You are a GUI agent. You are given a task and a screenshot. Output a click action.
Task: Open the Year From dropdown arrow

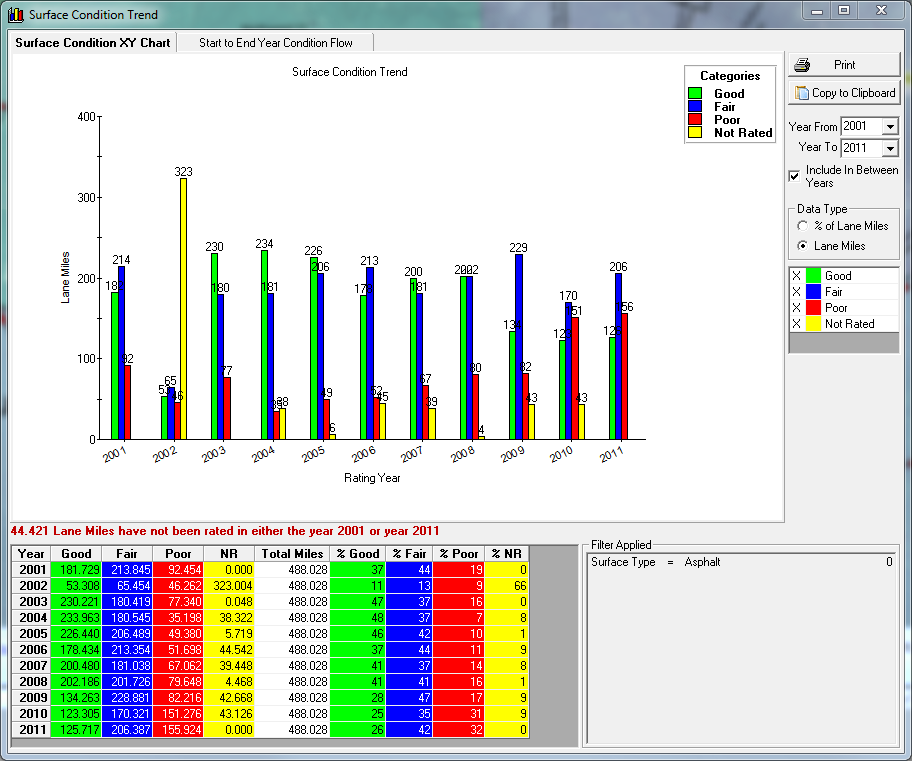click(x=890, y=126)
